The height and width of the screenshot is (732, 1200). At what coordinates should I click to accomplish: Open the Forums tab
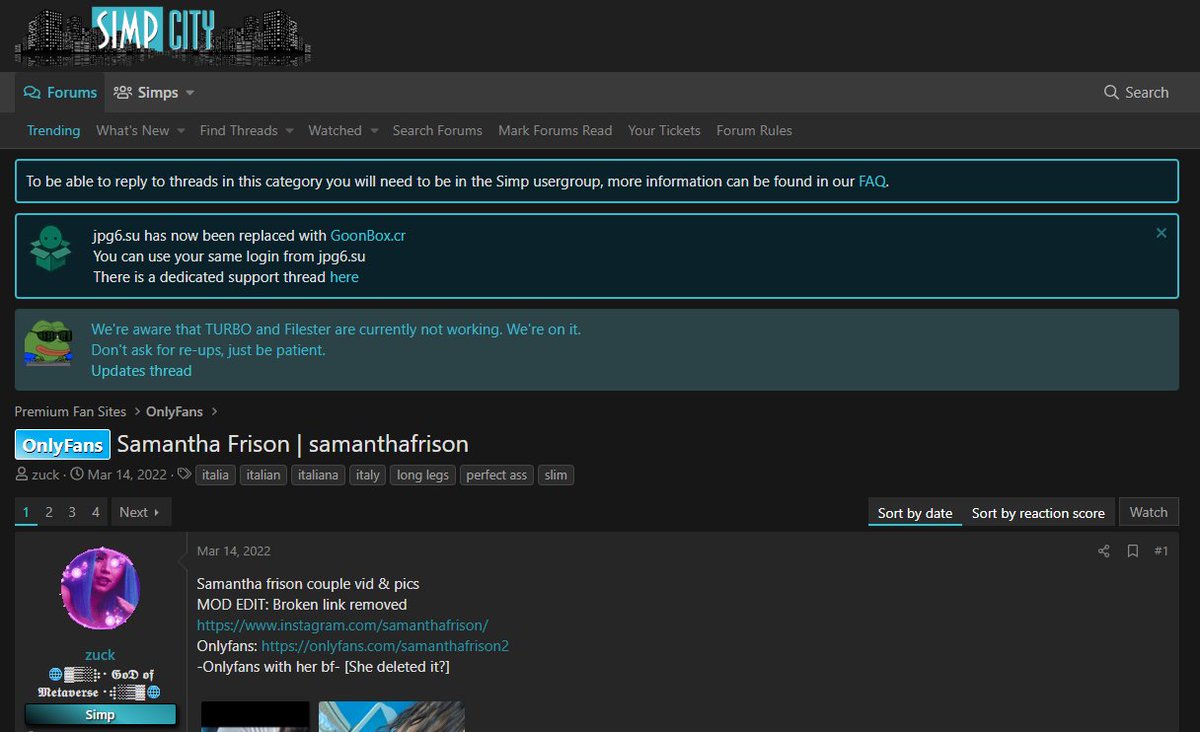tap(61, 92)
